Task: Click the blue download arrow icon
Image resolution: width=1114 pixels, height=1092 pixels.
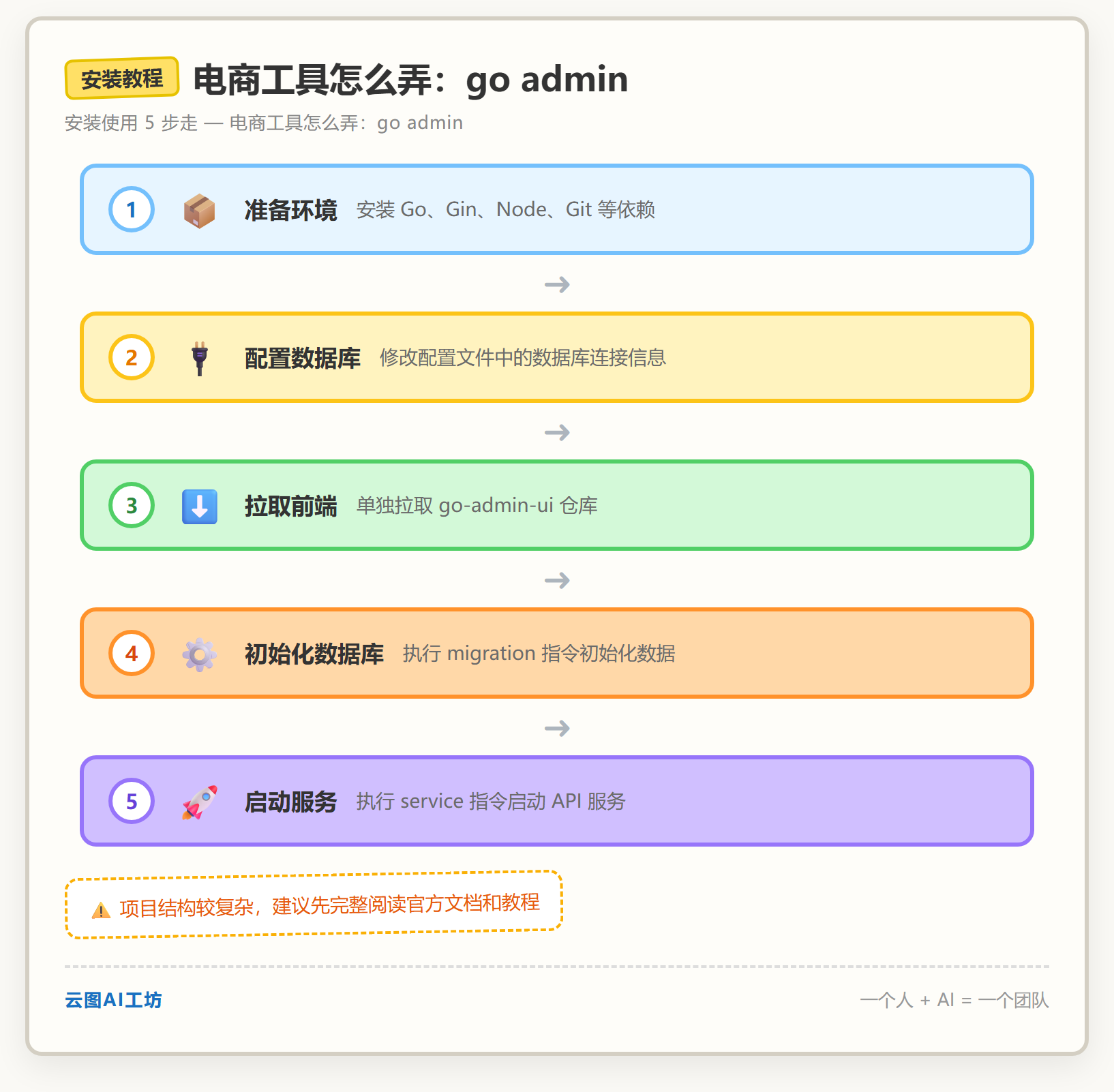Action: point(199,506)
